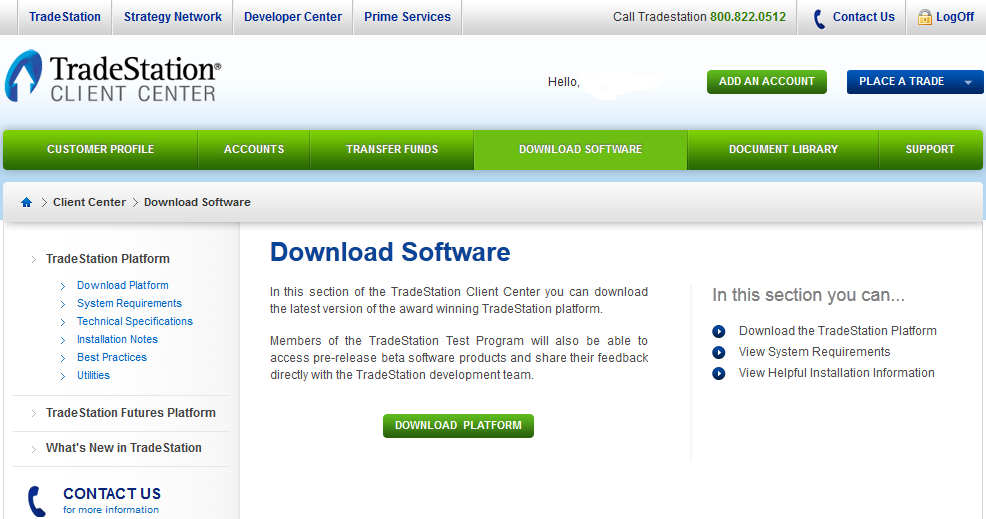Open TradeStation top navigation link
986x519 pixels.
click(65, 17)
